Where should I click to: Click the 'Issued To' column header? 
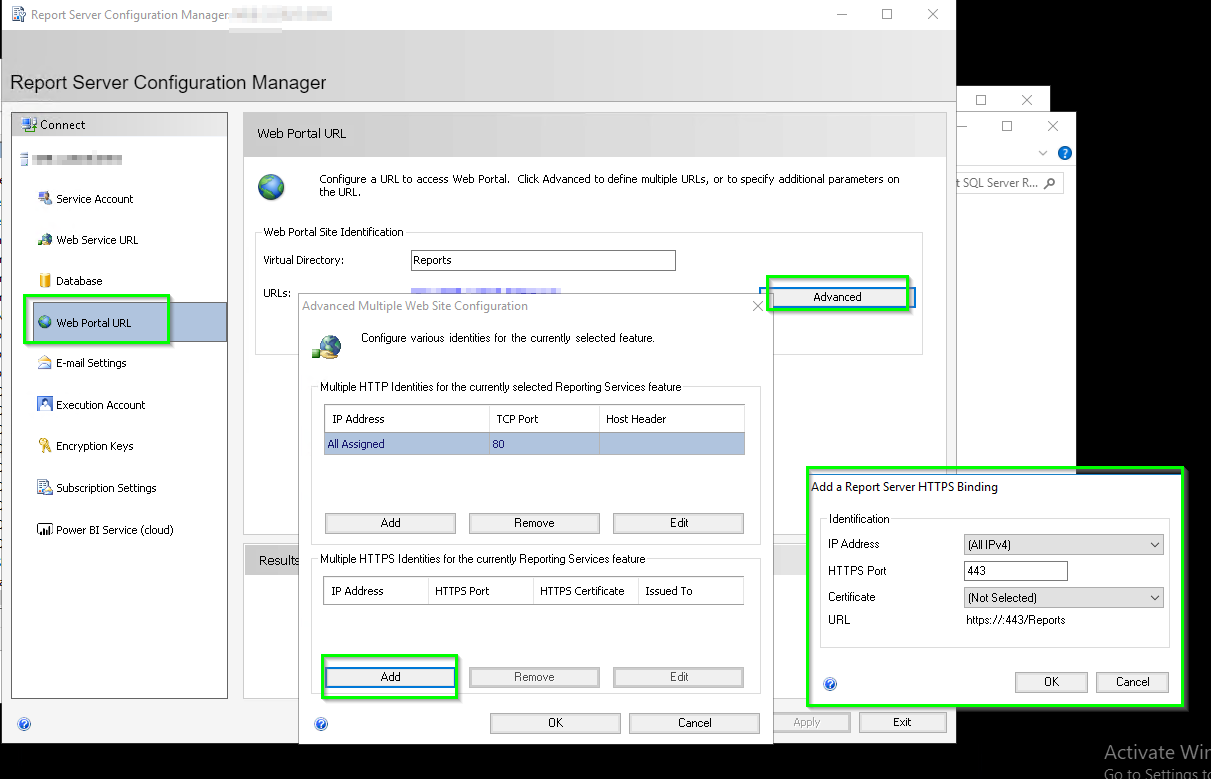pyautogui.click(x=691, y=591)
